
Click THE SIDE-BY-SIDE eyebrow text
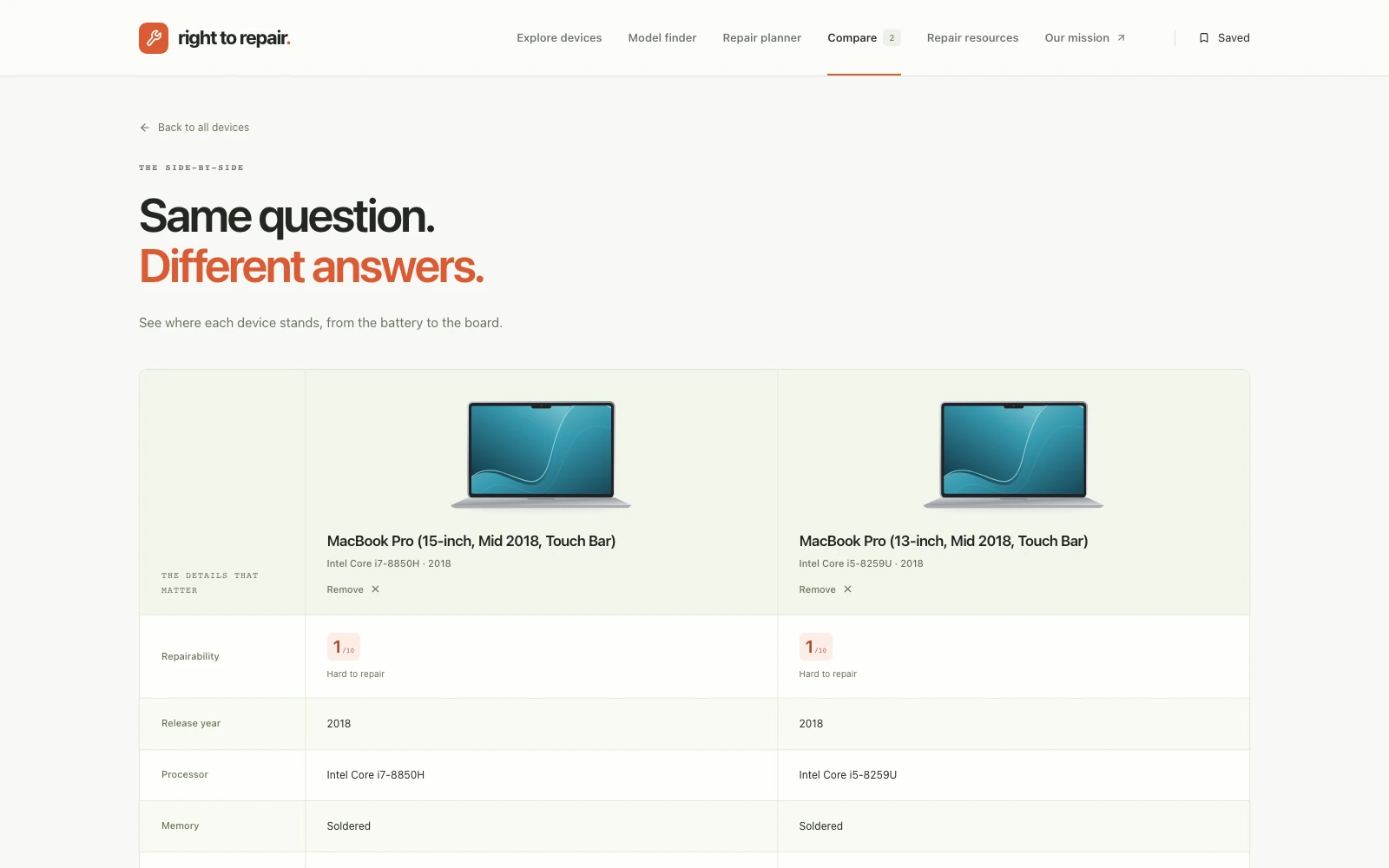pos(191,168)
